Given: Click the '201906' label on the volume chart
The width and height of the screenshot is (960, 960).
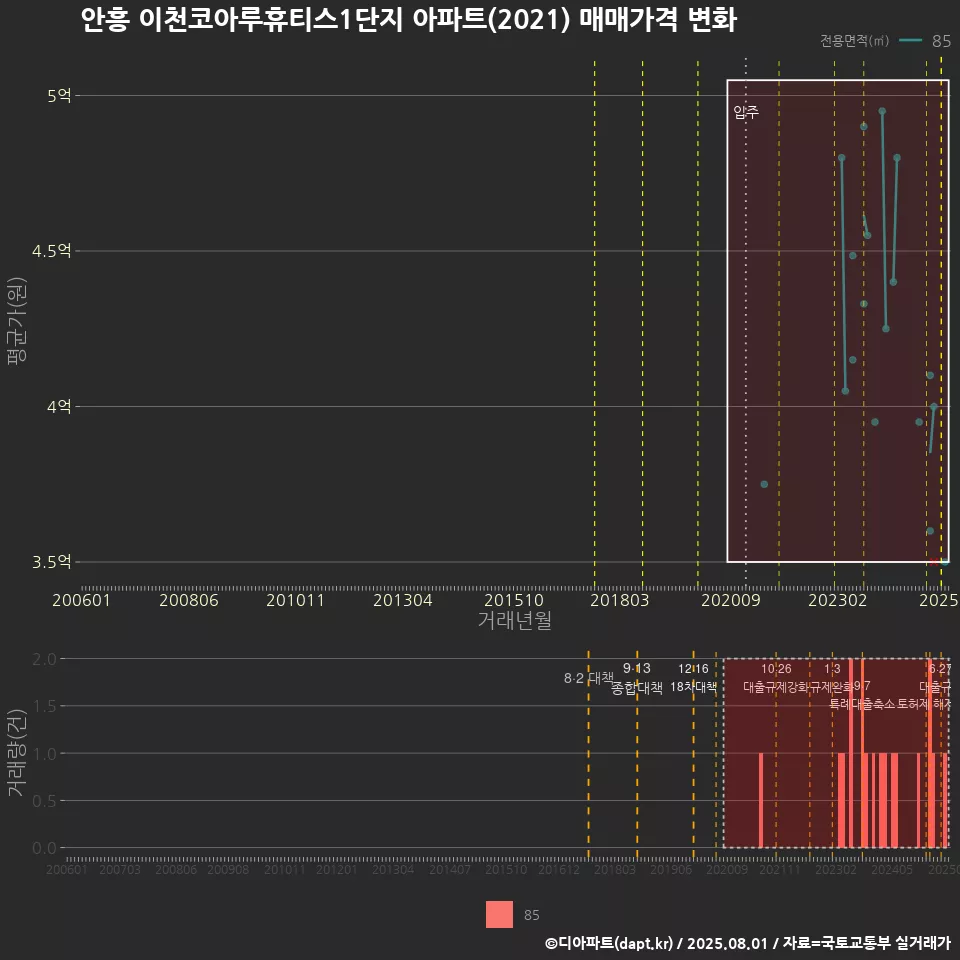Looking at the screenshot, I should pos(670,869).
